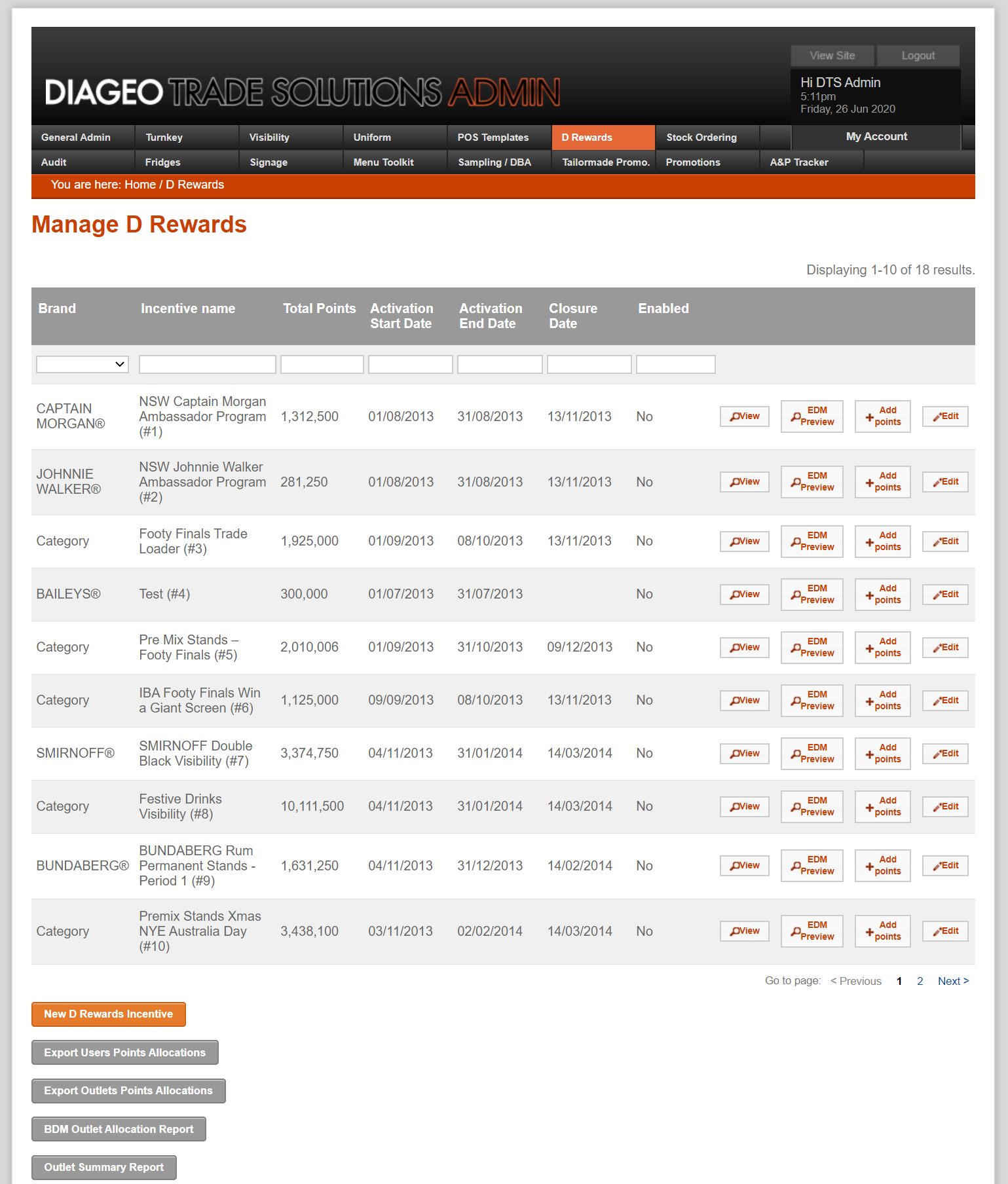Add points to IBA Footy Finals (#6)
The image size is (1008, 1184).
[x=882, y=701]
